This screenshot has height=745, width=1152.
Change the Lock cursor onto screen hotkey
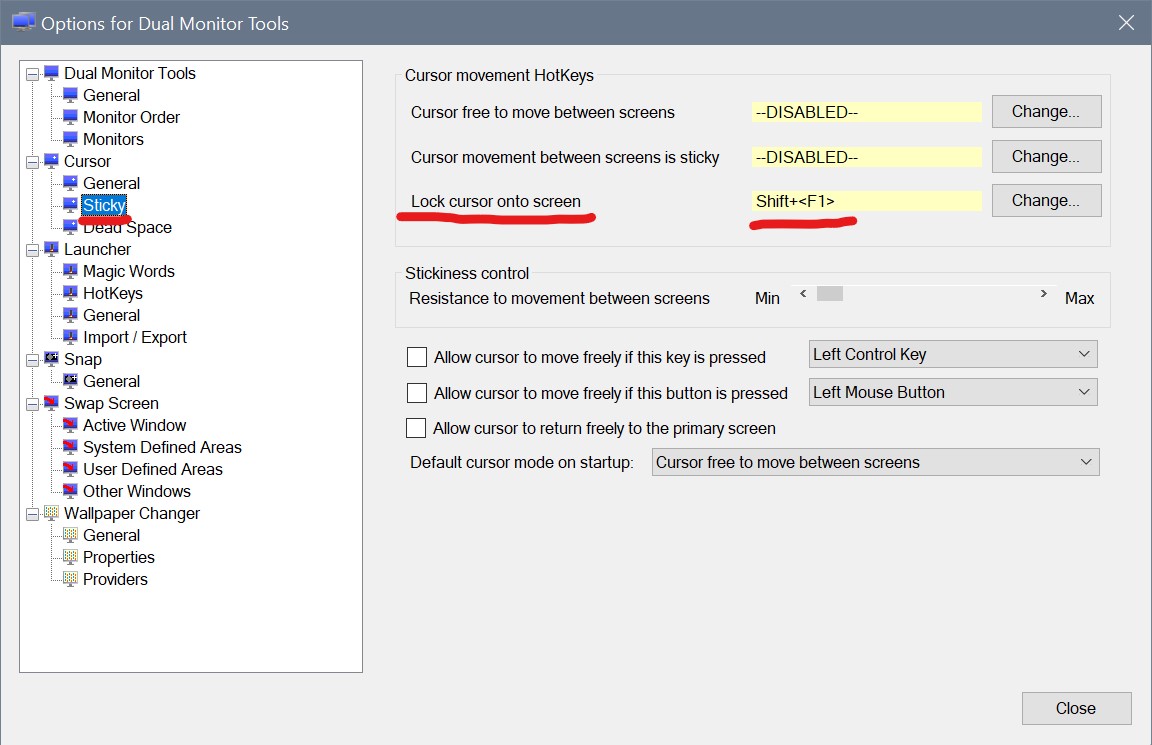pos(1046,201)
